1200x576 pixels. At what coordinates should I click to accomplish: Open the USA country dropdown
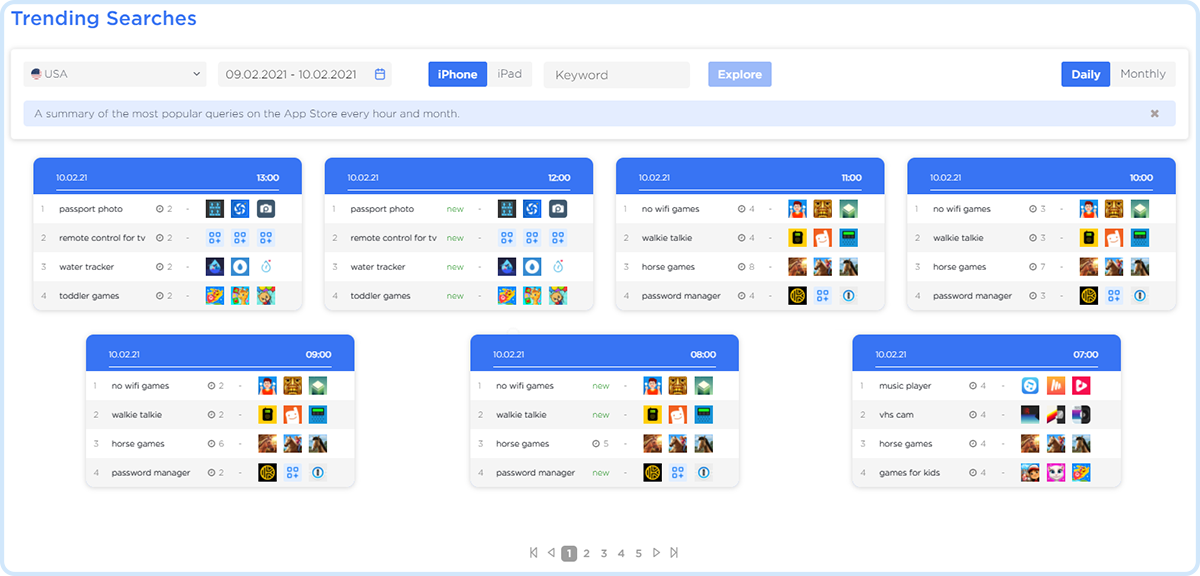coord(115,74)
